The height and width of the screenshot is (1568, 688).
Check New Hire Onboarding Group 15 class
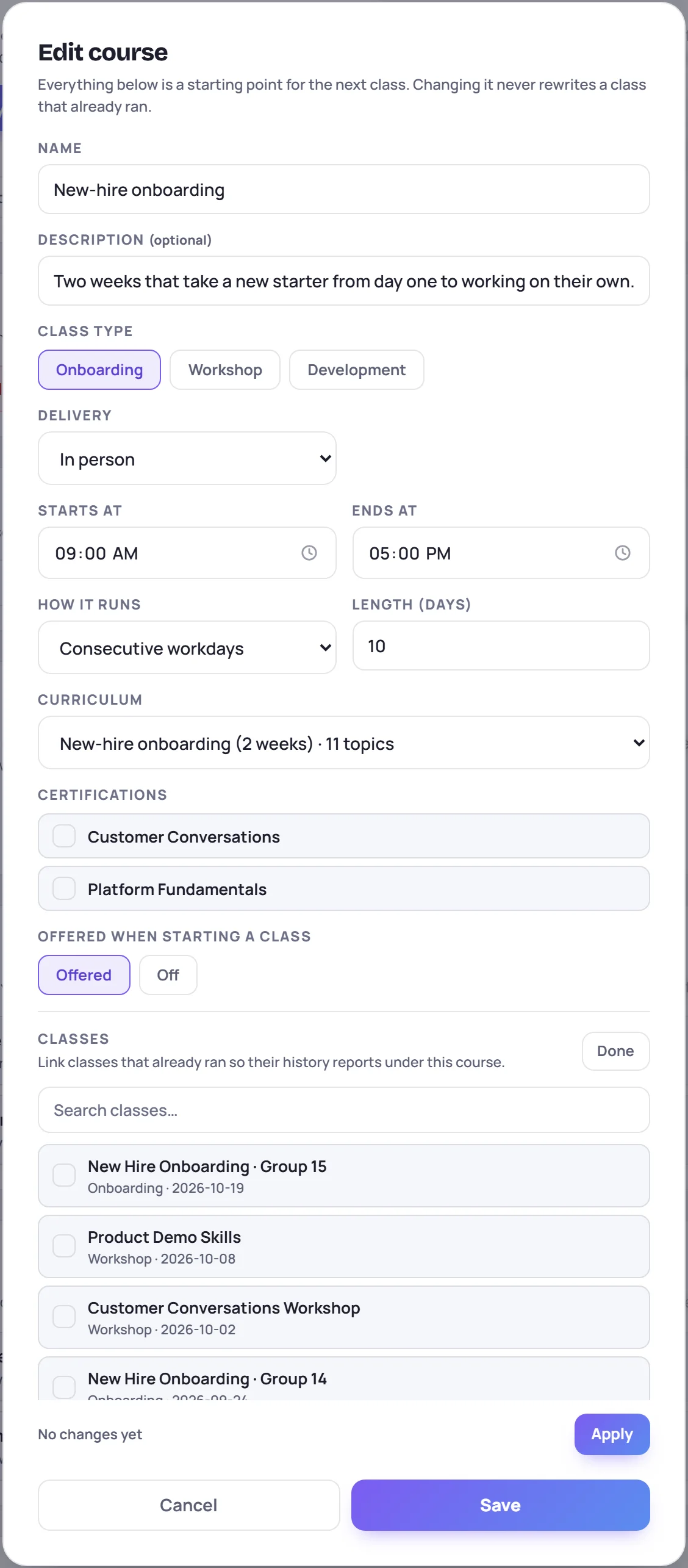tap(64, 1175)
